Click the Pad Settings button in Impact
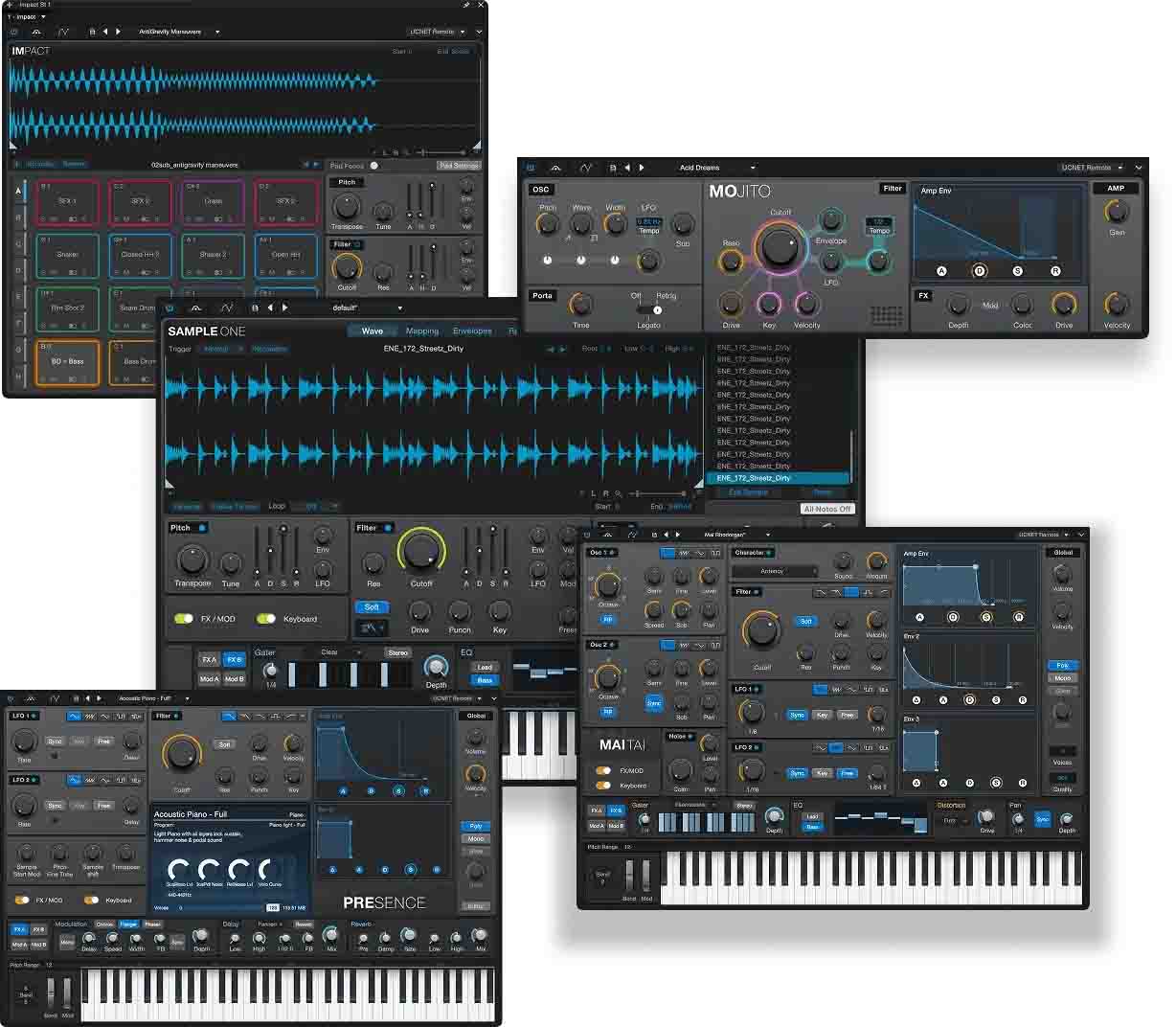 coord(459,166)
